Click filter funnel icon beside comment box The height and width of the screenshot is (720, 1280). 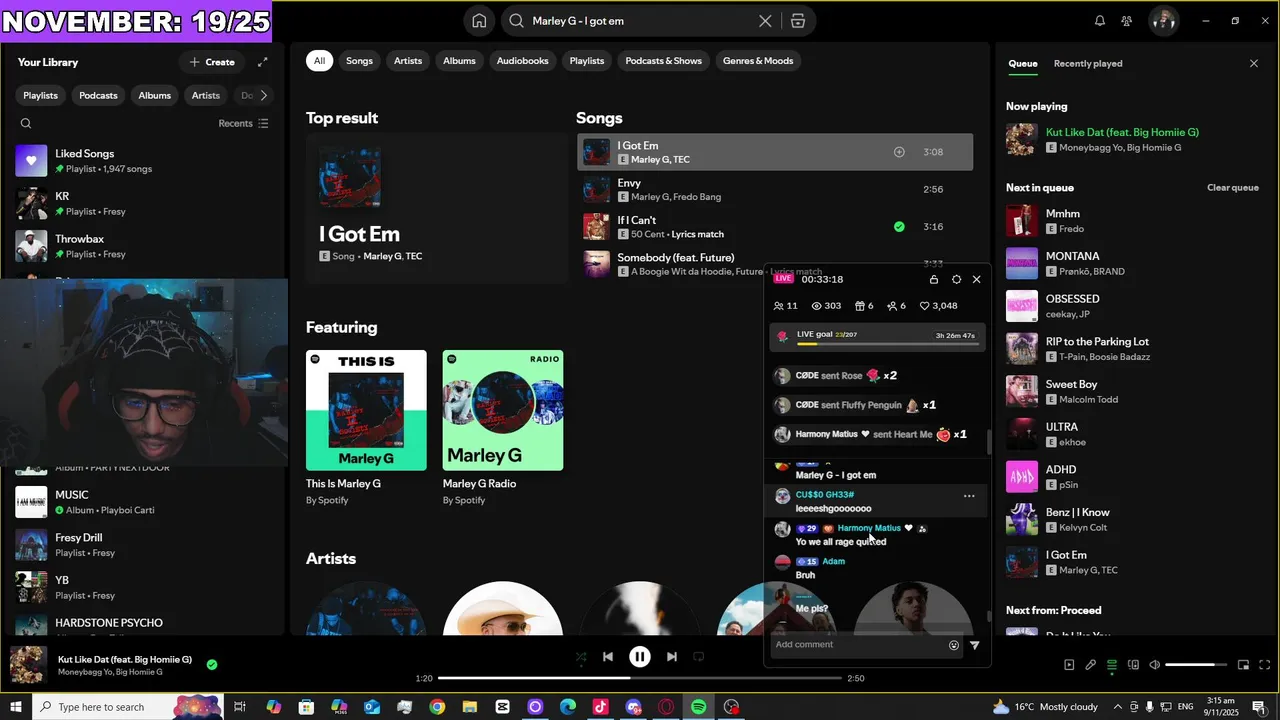pos(975,645)
